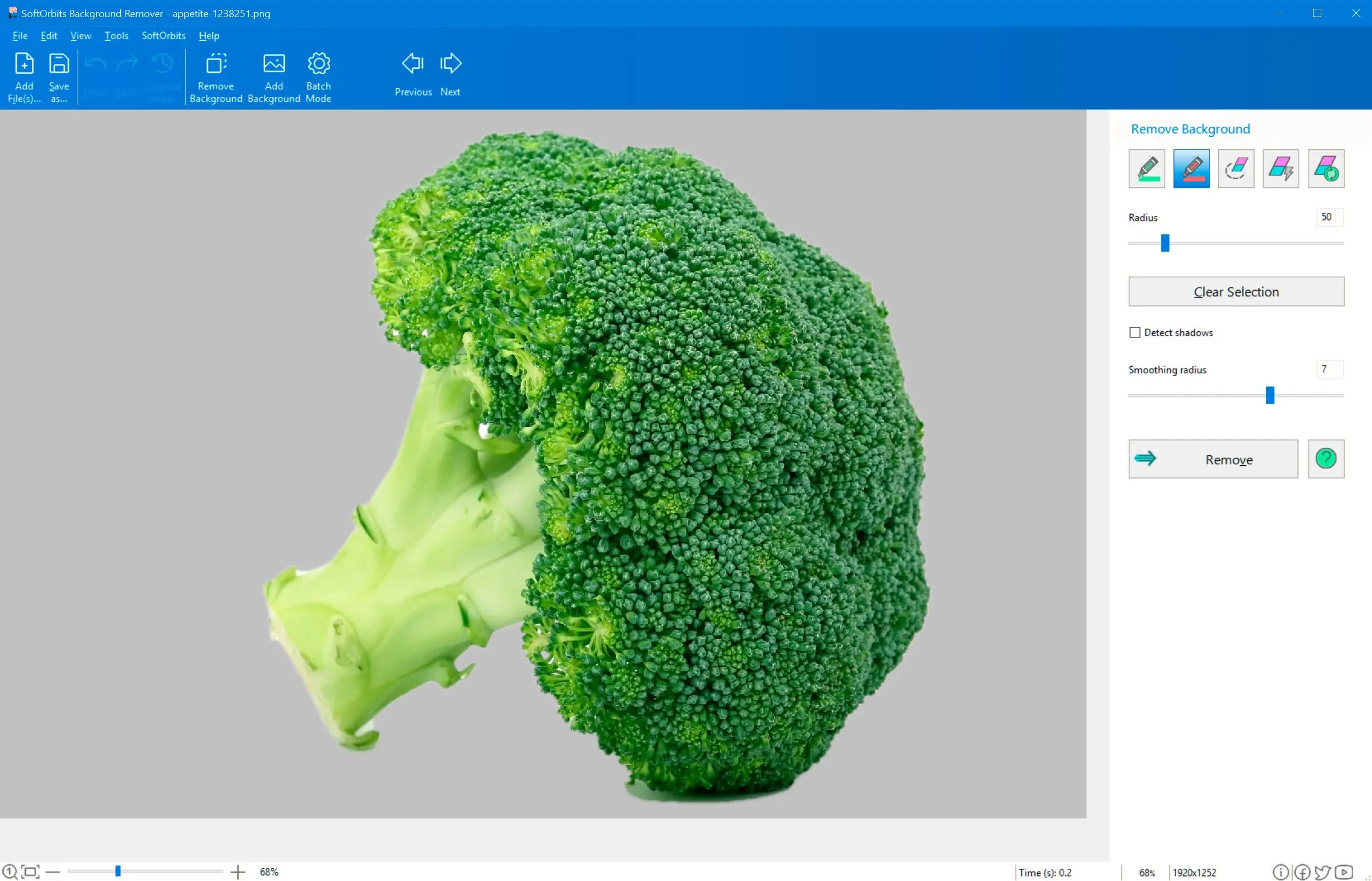Open the Tools menu
The image size is (1372, 881).
click(x=116, y=35)
